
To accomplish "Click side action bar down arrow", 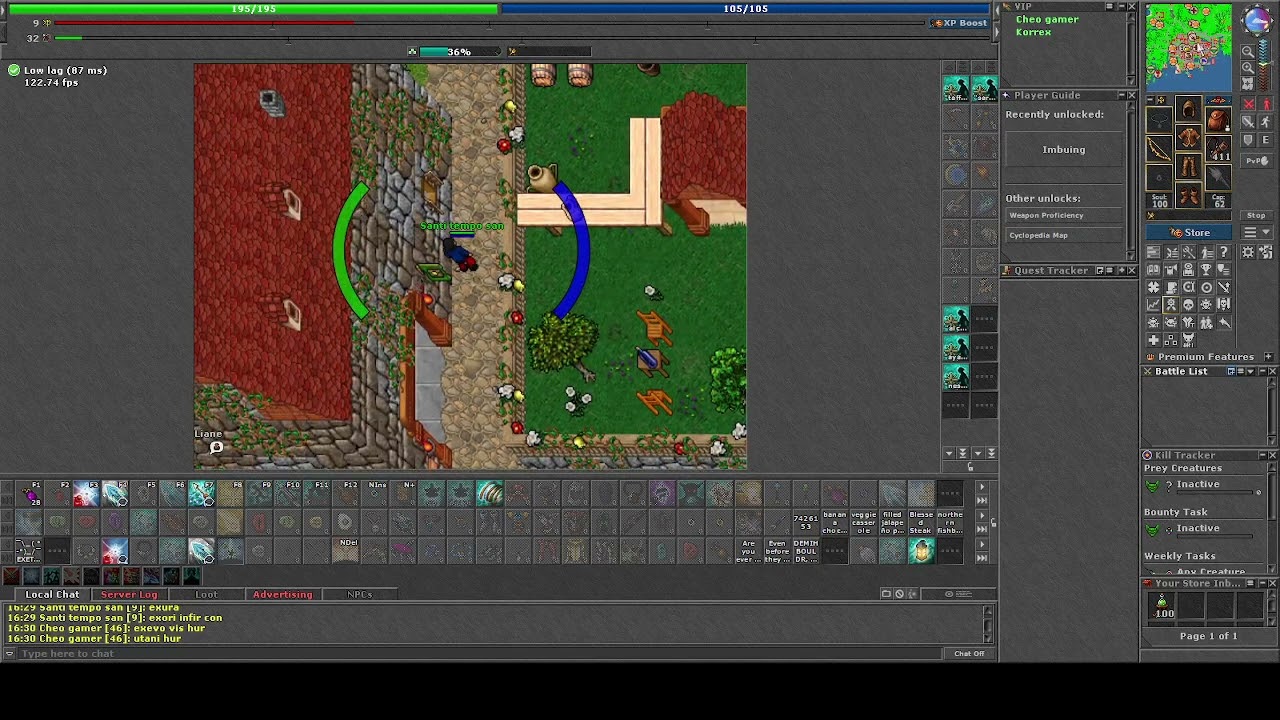I will [949, 453].
